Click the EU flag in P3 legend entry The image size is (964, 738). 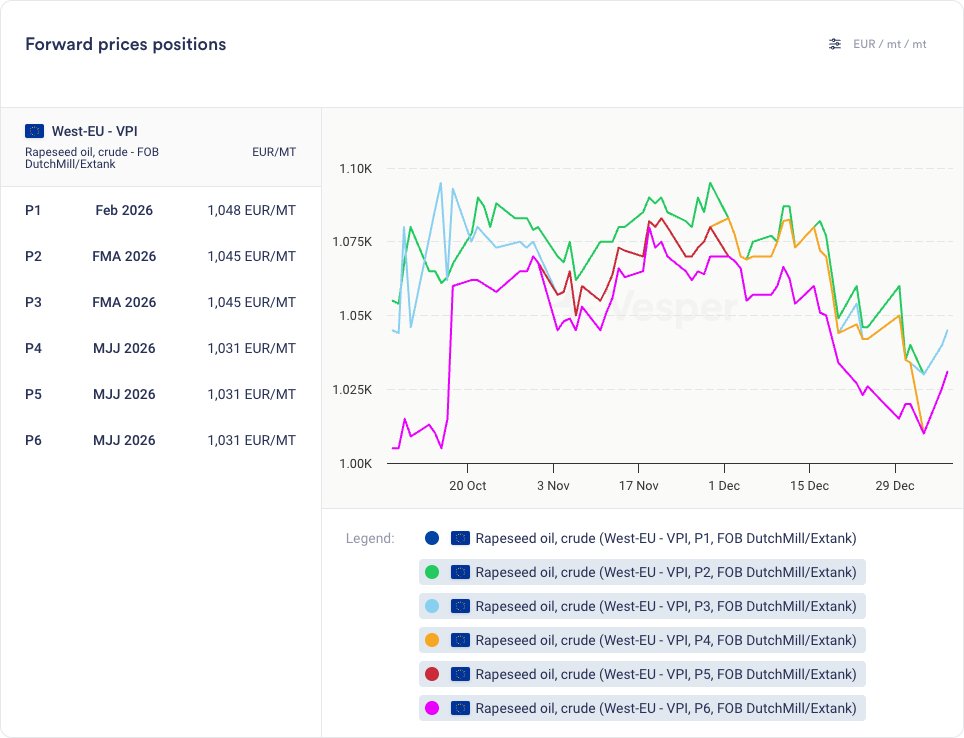460,606
